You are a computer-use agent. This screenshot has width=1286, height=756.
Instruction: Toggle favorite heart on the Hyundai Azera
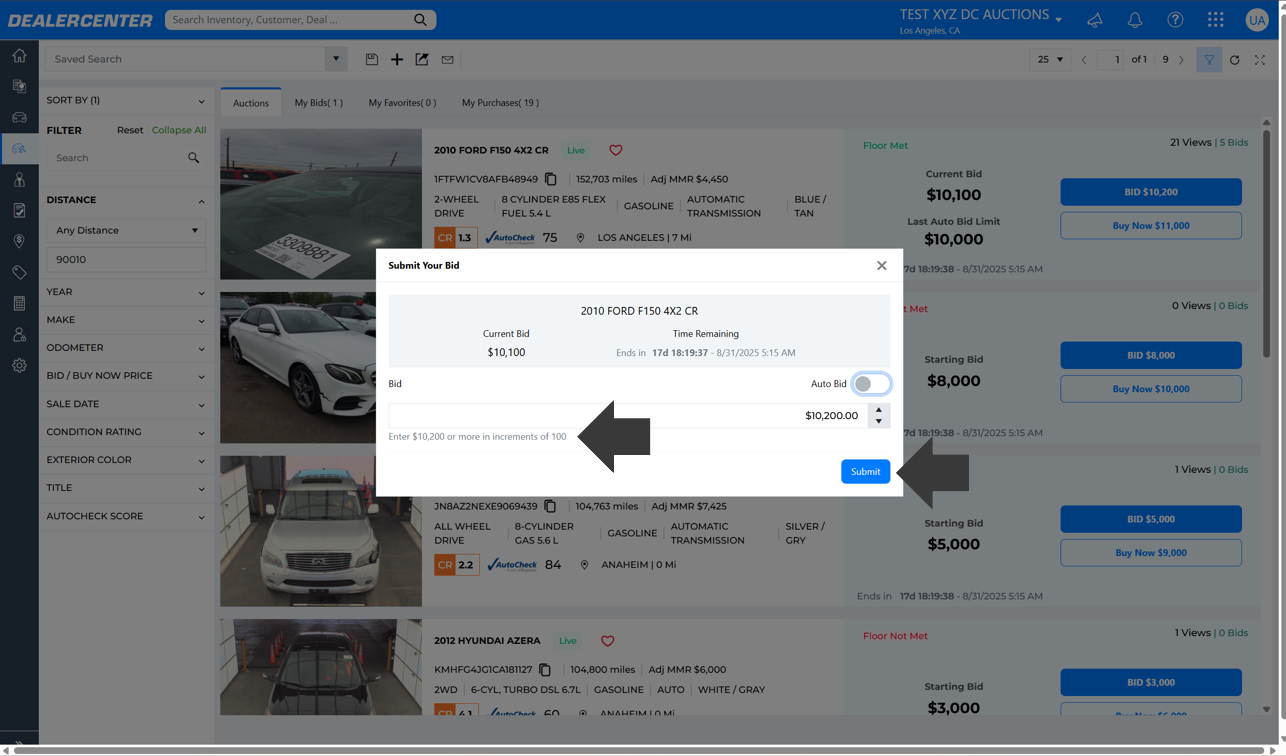click(608, 641)
